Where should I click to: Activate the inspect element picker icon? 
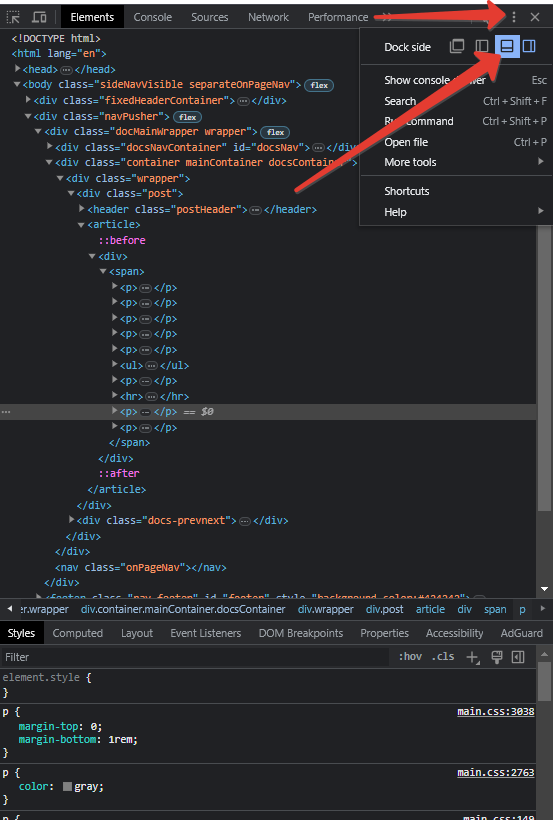click(13, 17)
